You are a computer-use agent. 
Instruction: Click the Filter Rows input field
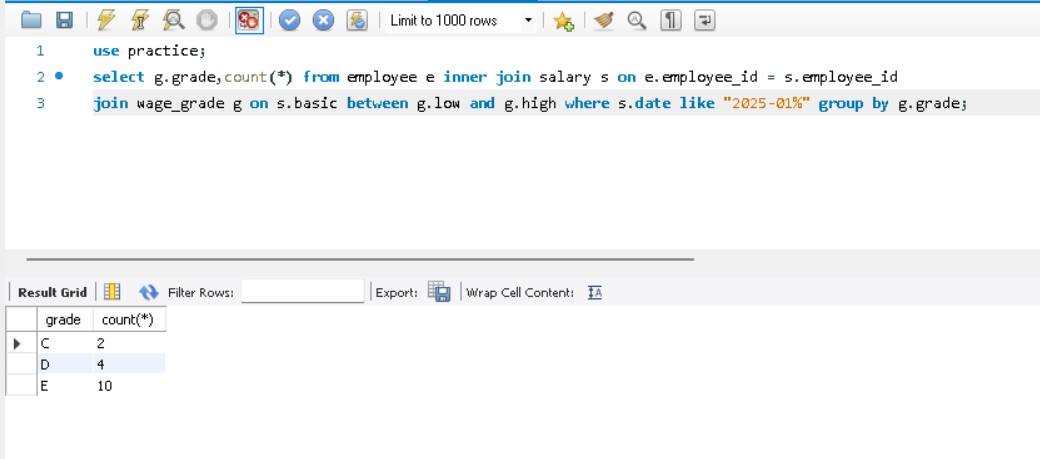tap(302, 292)
